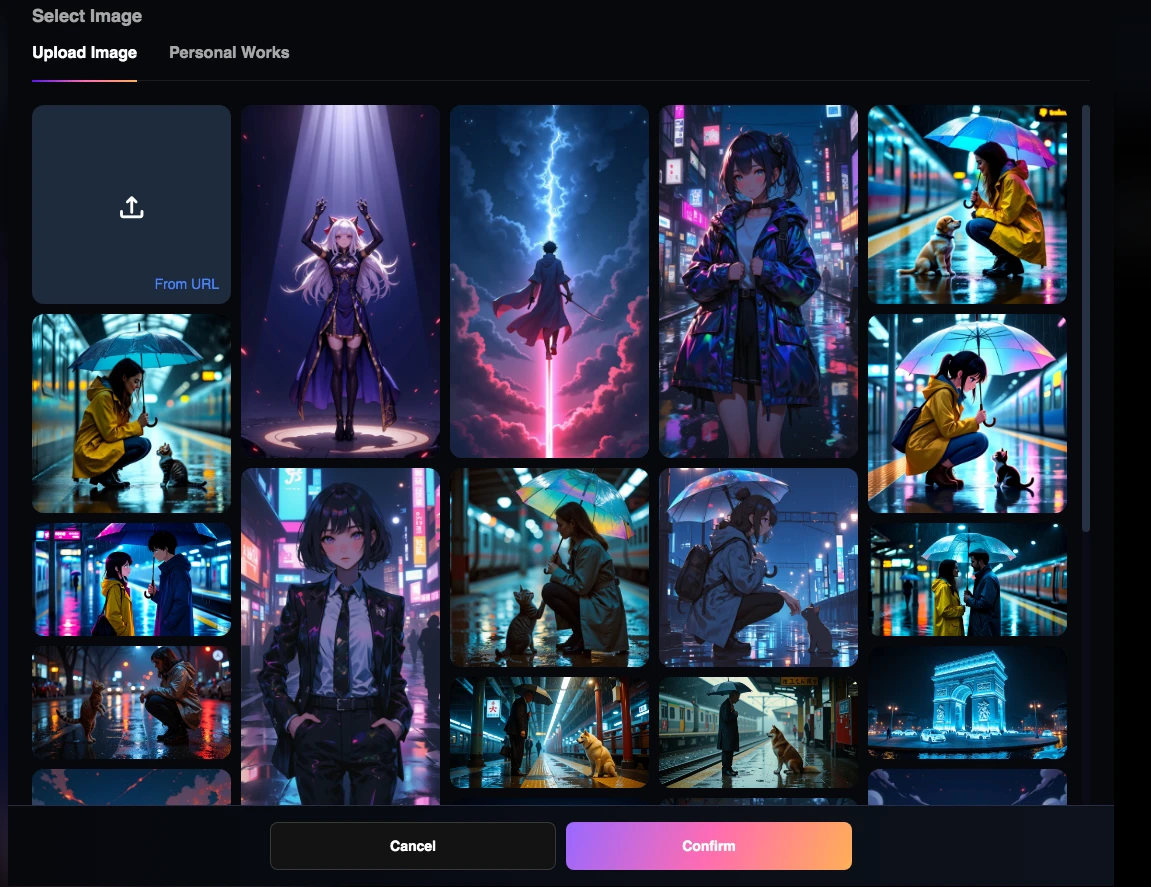Click the upload arrow icon
The height and width of the screenshot is (887, 1151).
pos(131,207)
